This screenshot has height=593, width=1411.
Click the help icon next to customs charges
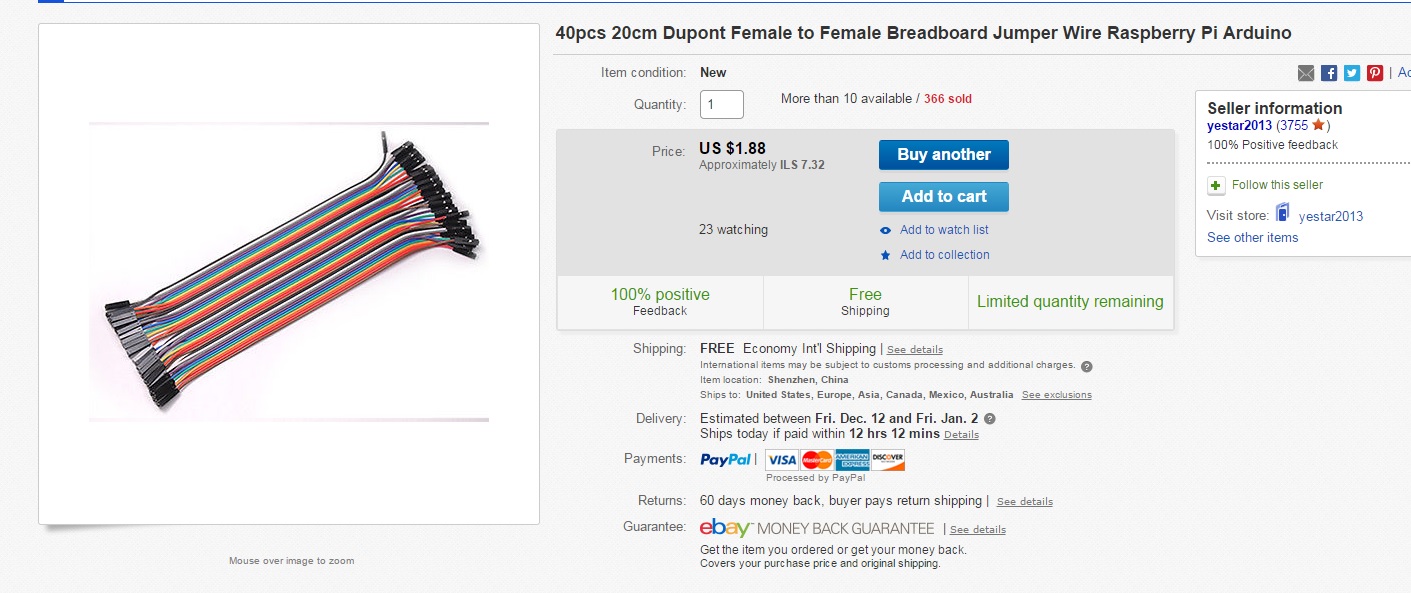1087,366
